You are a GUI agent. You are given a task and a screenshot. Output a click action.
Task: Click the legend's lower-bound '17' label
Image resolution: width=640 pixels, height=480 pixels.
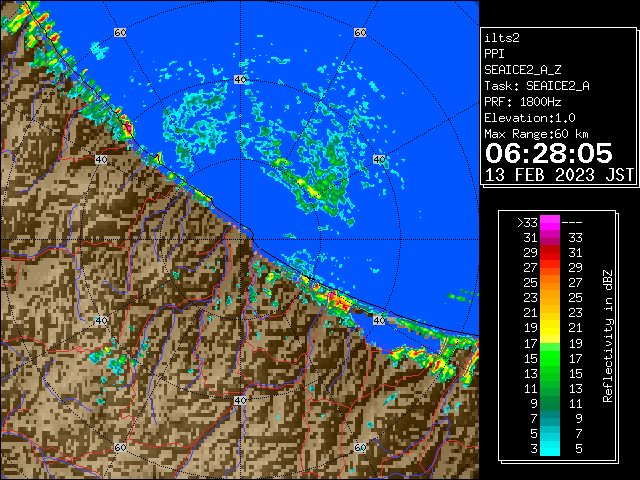[531, 343]
